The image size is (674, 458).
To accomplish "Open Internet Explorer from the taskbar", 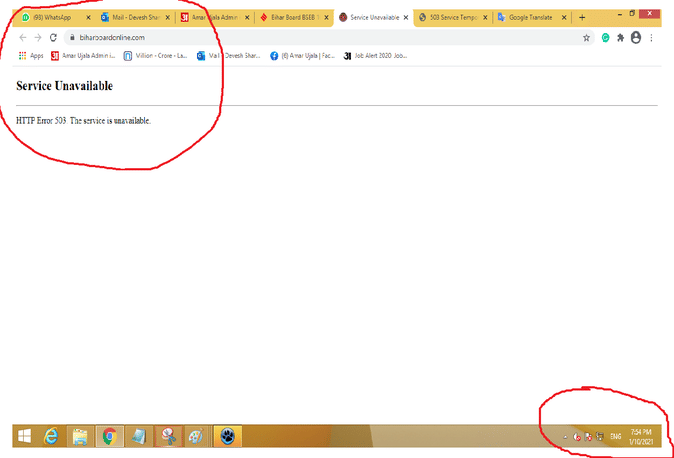I will tap(51, 436).
